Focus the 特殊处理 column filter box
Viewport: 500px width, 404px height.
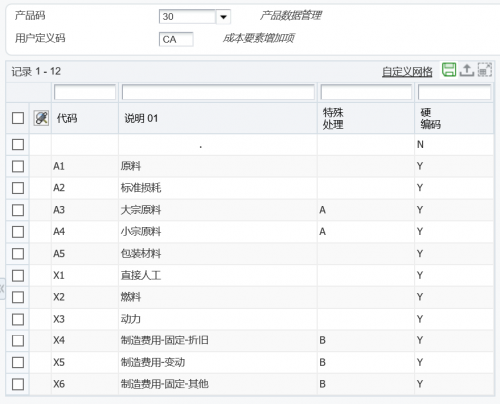click(366, 92)
